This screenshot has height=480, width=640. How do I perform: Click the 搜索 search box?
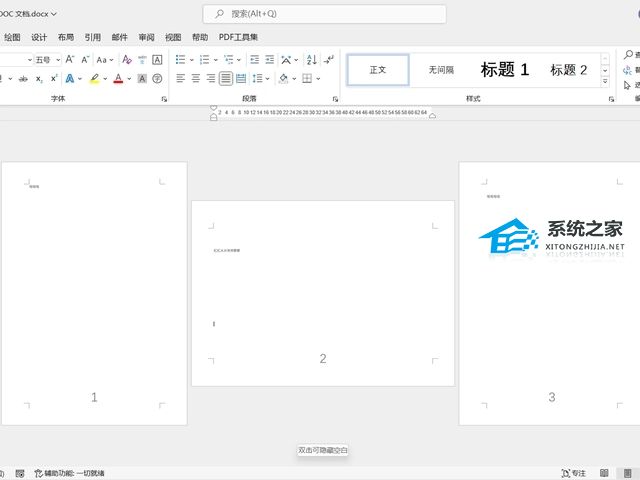coord(325,14)
